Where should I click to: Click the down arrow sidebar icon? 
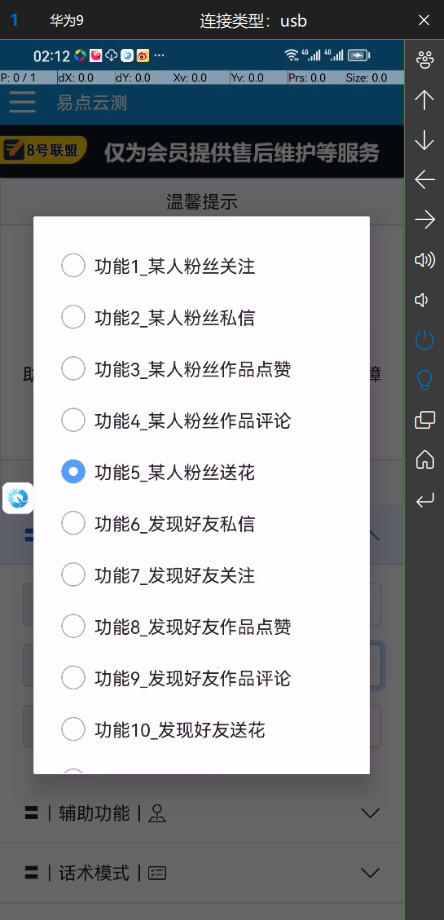pos(424,140)
